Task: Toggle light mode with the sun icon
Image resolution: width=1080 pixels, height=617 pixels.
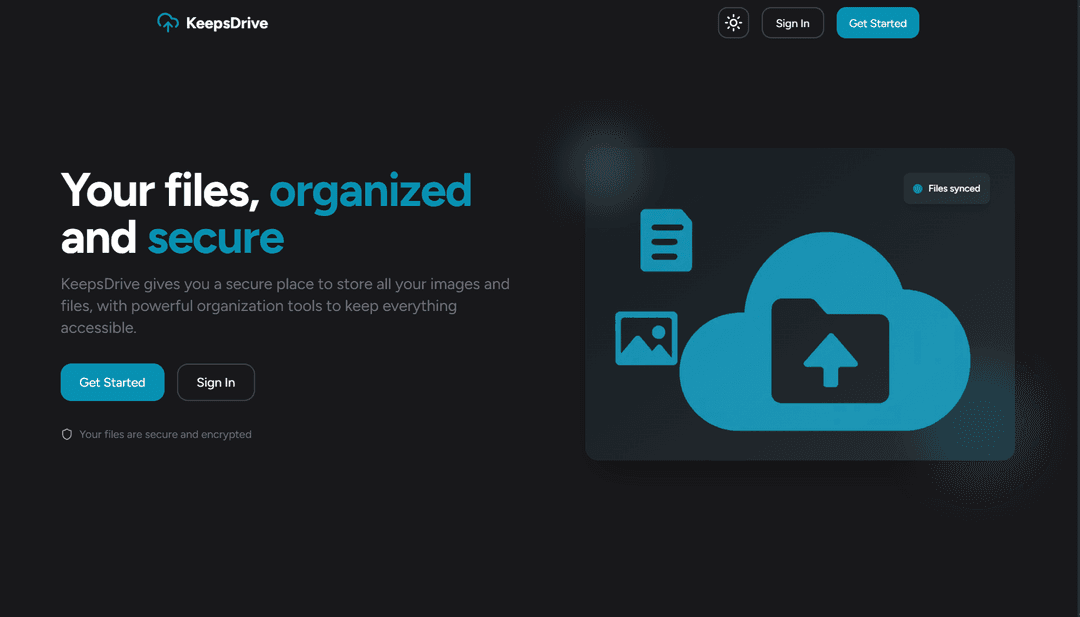Action: pyautogui.click(x=733, y=23)
